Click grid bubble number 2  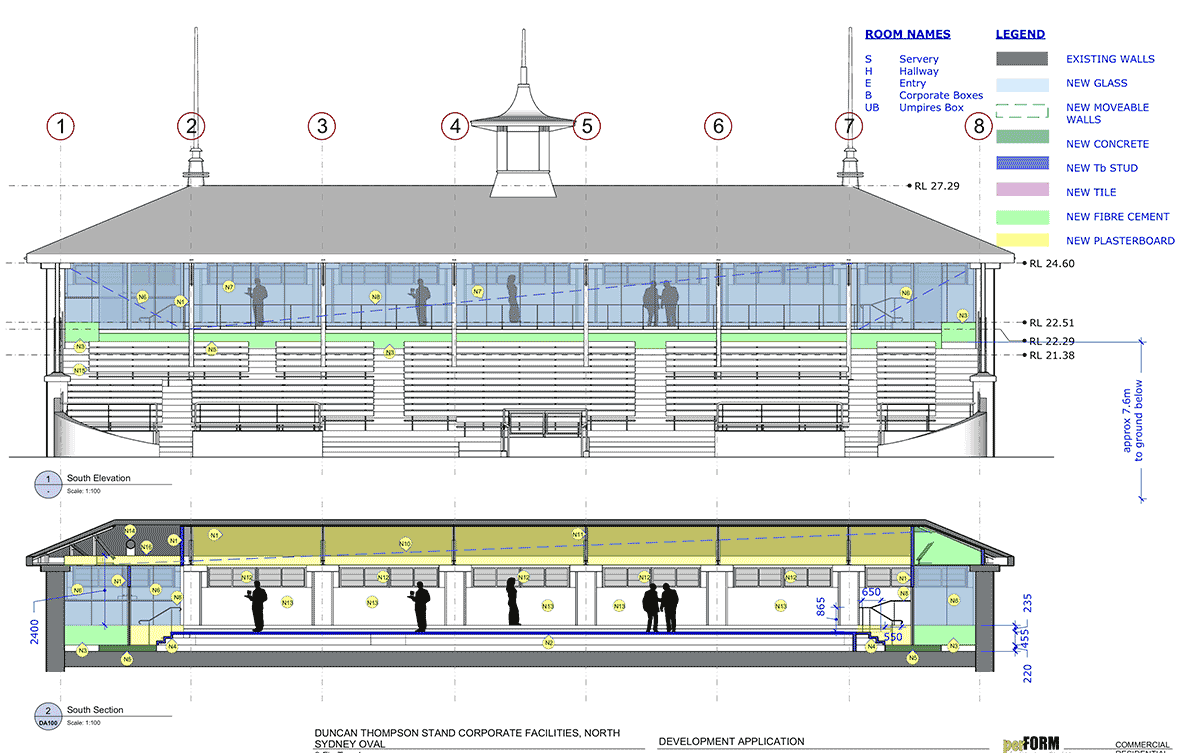point(192,127)
